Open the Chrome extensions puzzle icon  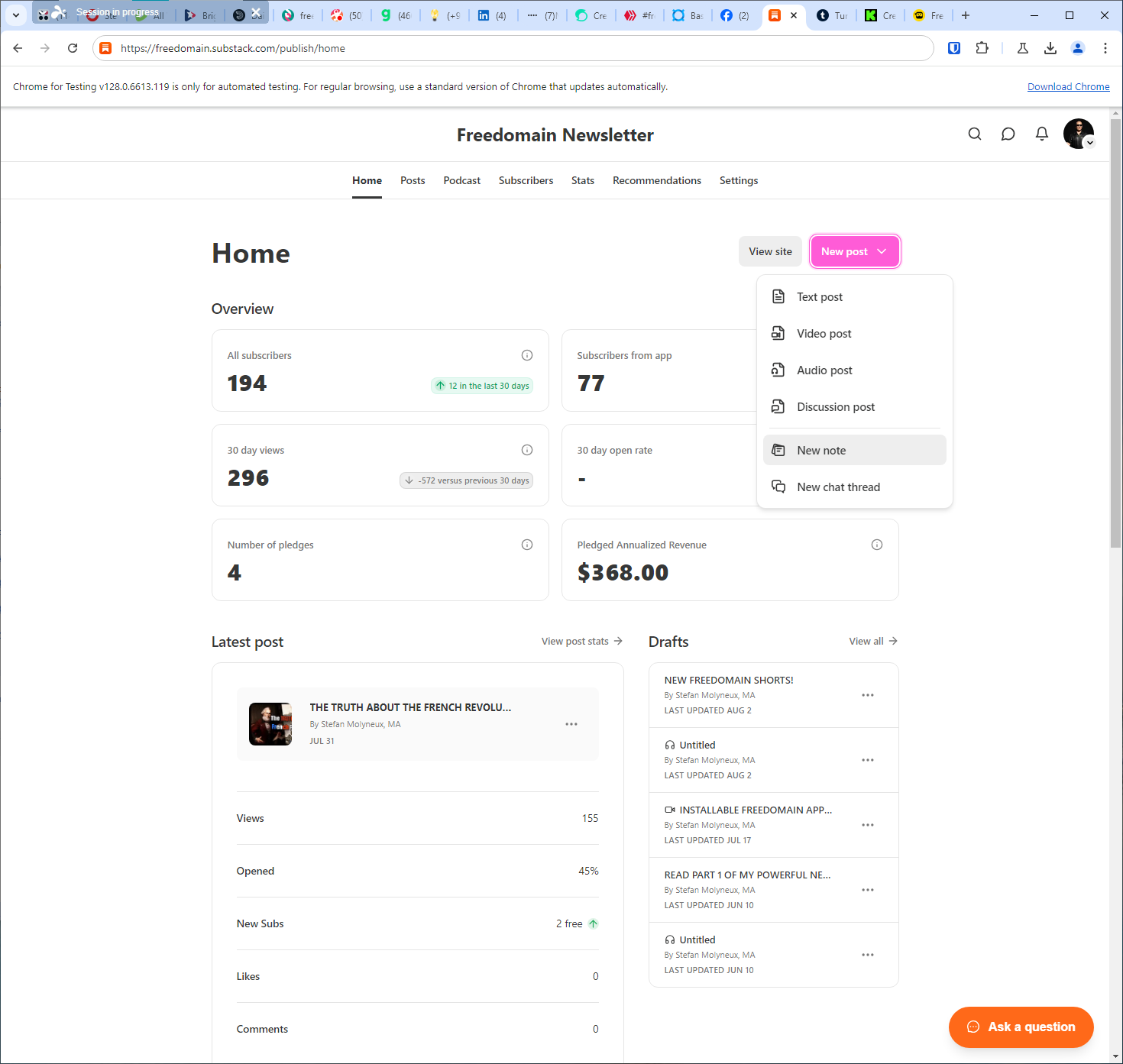coord(982,48)
